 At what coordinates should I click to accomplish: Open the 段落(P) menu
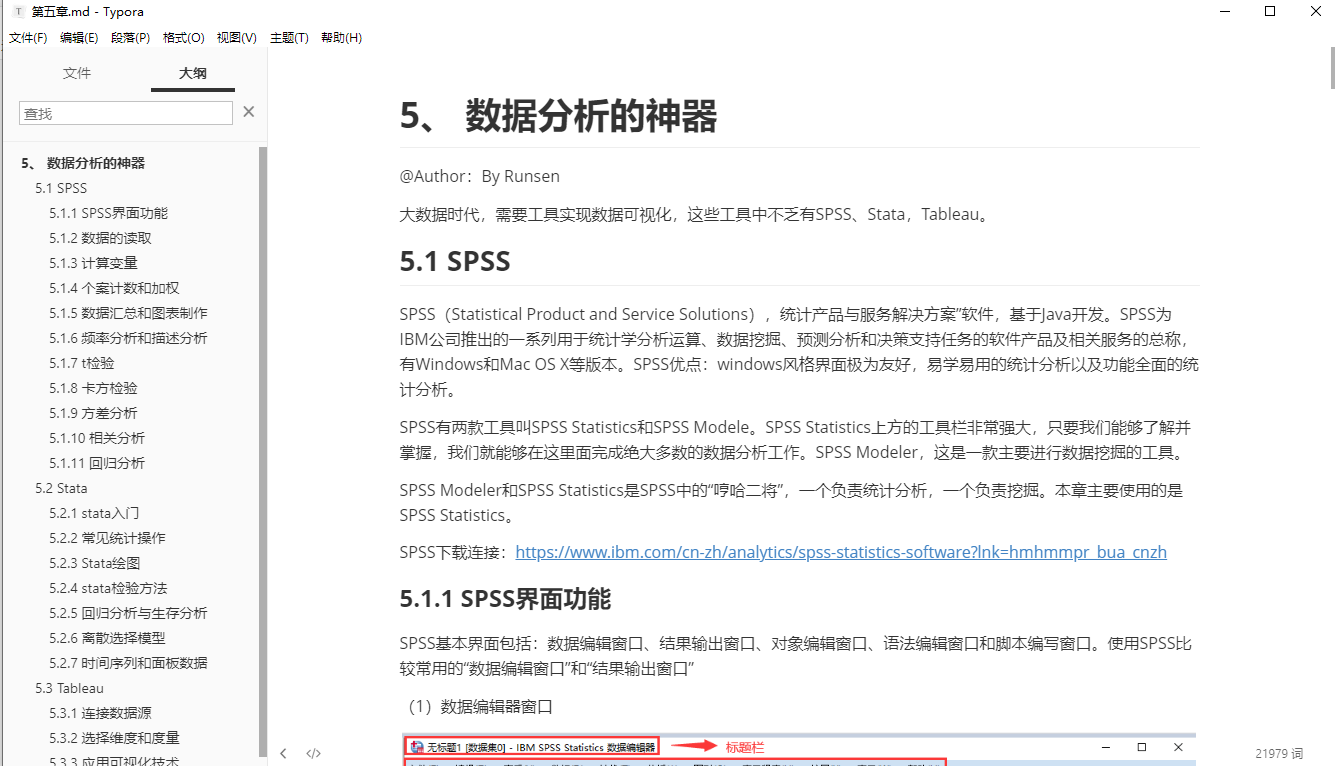click(x=130, y=38)
